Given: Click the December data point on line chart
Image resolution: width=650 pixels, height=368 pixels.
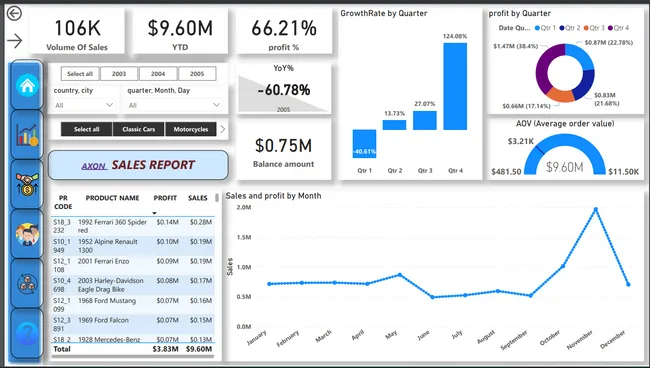Looking at the screenshot, I should click(x=628, y=284).
